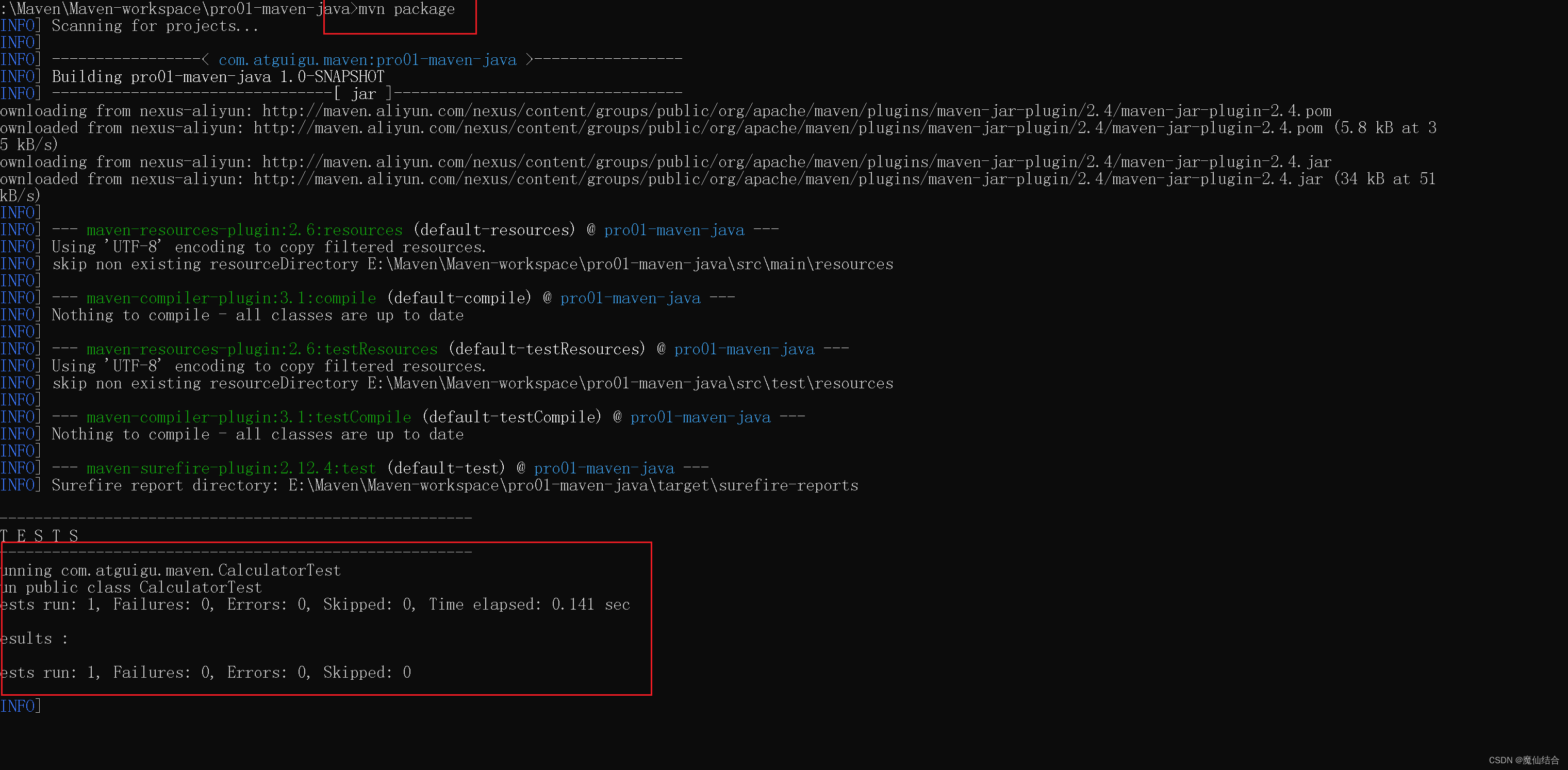Click 'com.atguigu.maven.CalculatorTest' running line
The width and height of the screenshot is (1568, 770).
(171, 571)
